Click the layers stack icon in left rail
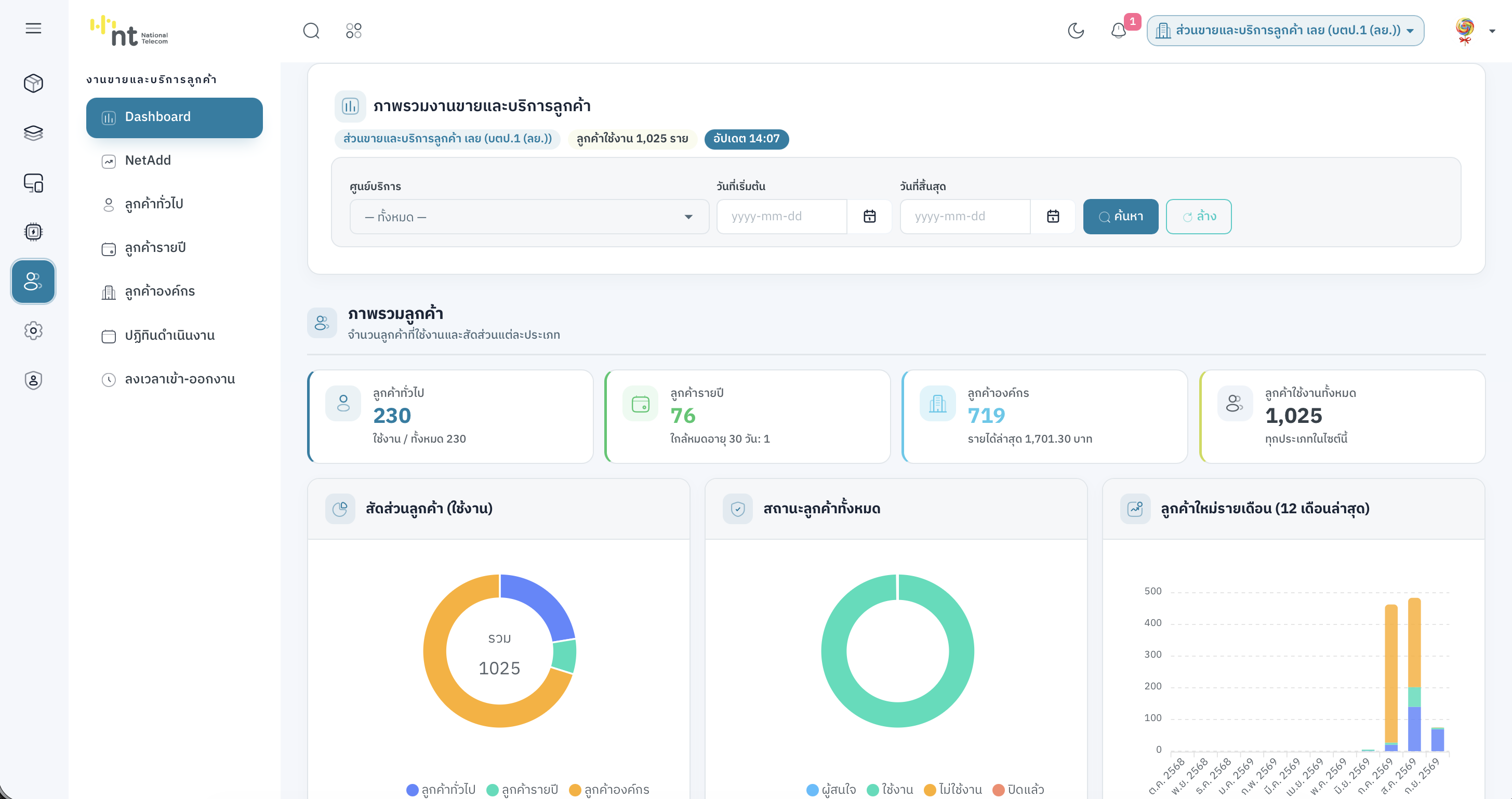 [33, 132]
